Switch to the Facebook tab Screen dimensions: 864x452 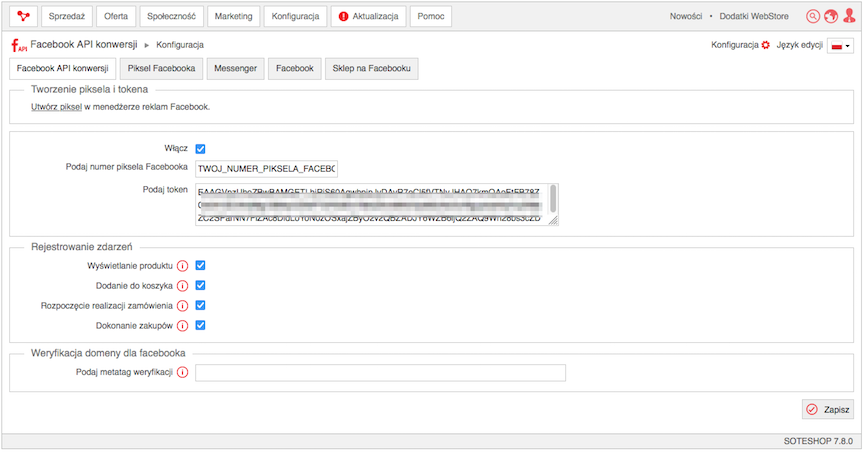(x=295, y=69)
